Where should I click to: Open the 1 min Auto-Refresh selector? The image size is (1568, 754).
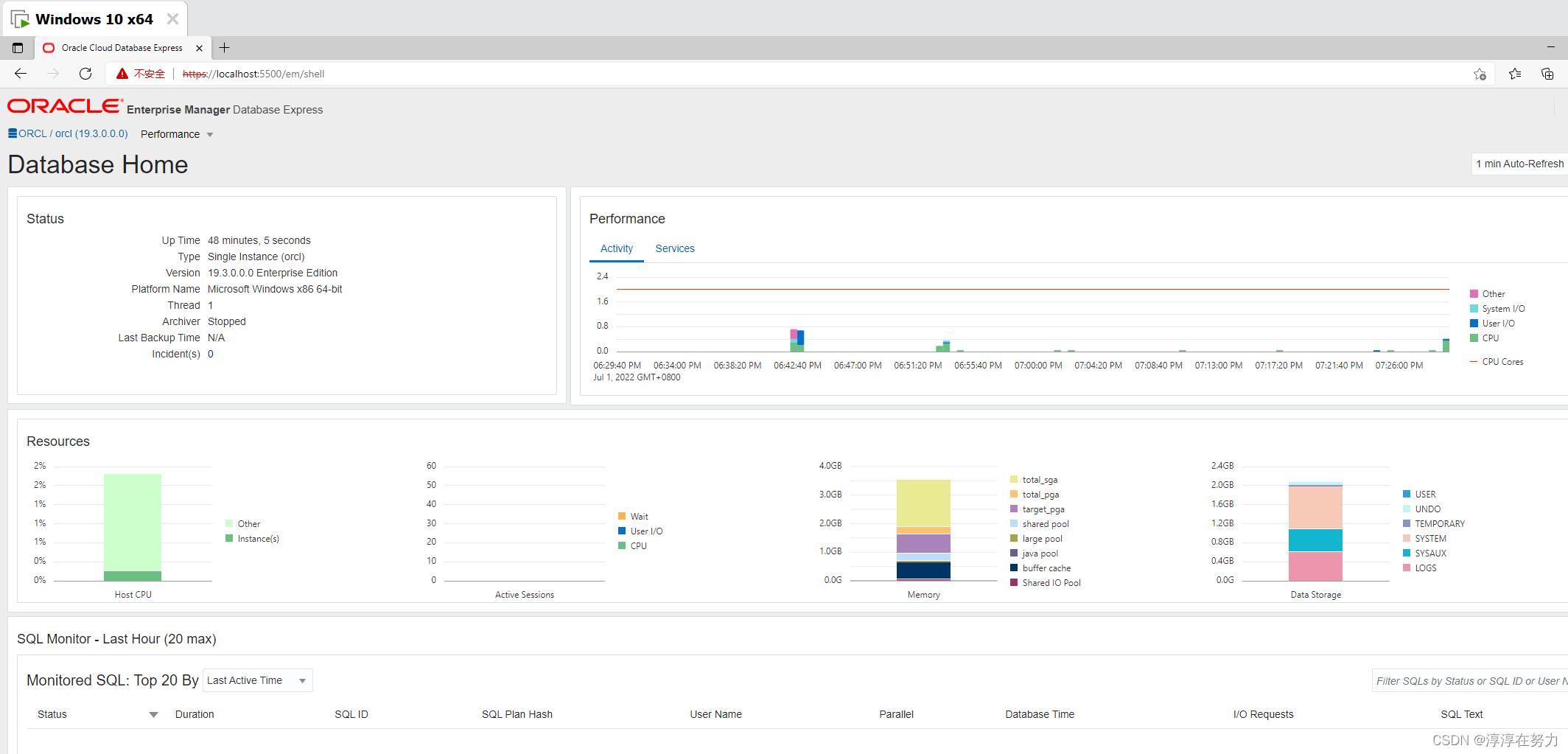[1519, 164]
